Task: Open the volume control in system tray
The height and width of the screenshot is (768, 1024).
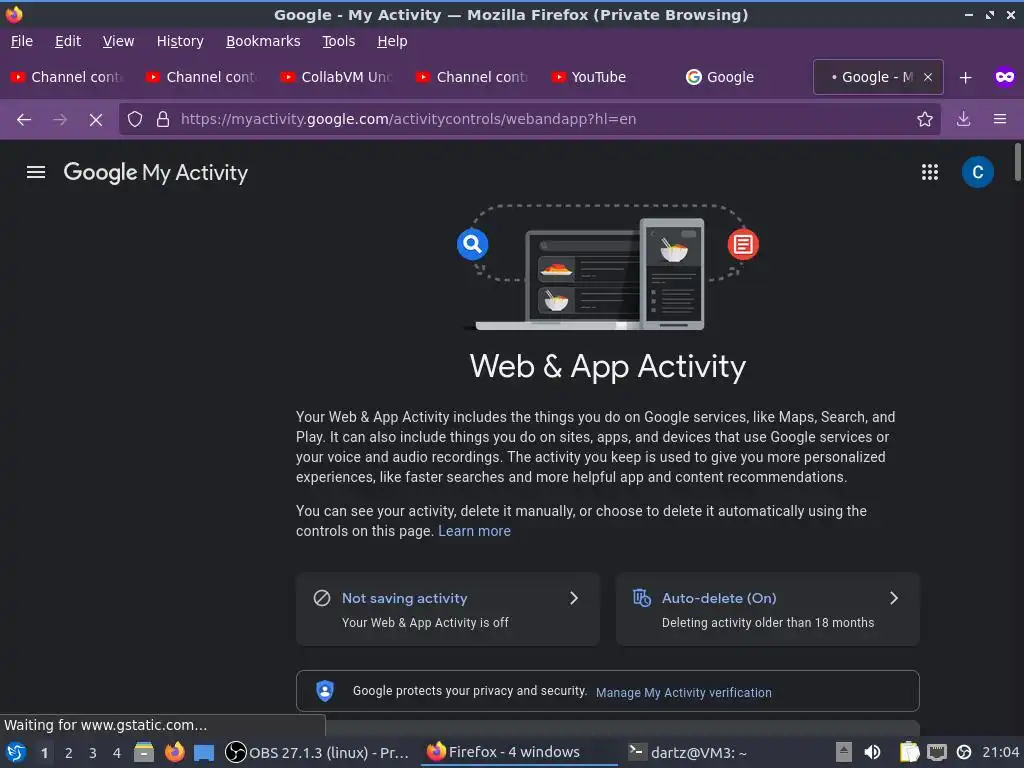Action: click(x=872, y=752)
